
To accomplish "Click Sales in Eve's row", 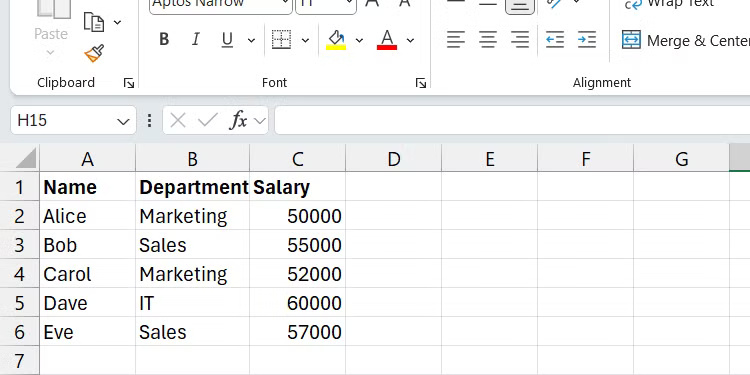I will pyautogui.click(x=192, y=332).
